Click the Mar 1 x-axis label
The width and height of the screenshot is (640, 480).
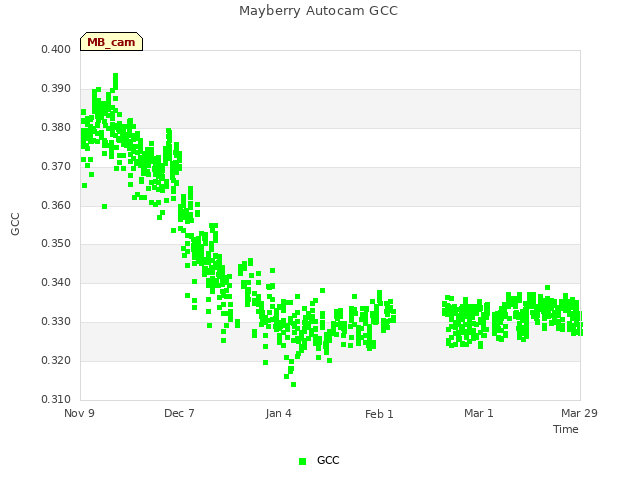click(x=479, y=413)
